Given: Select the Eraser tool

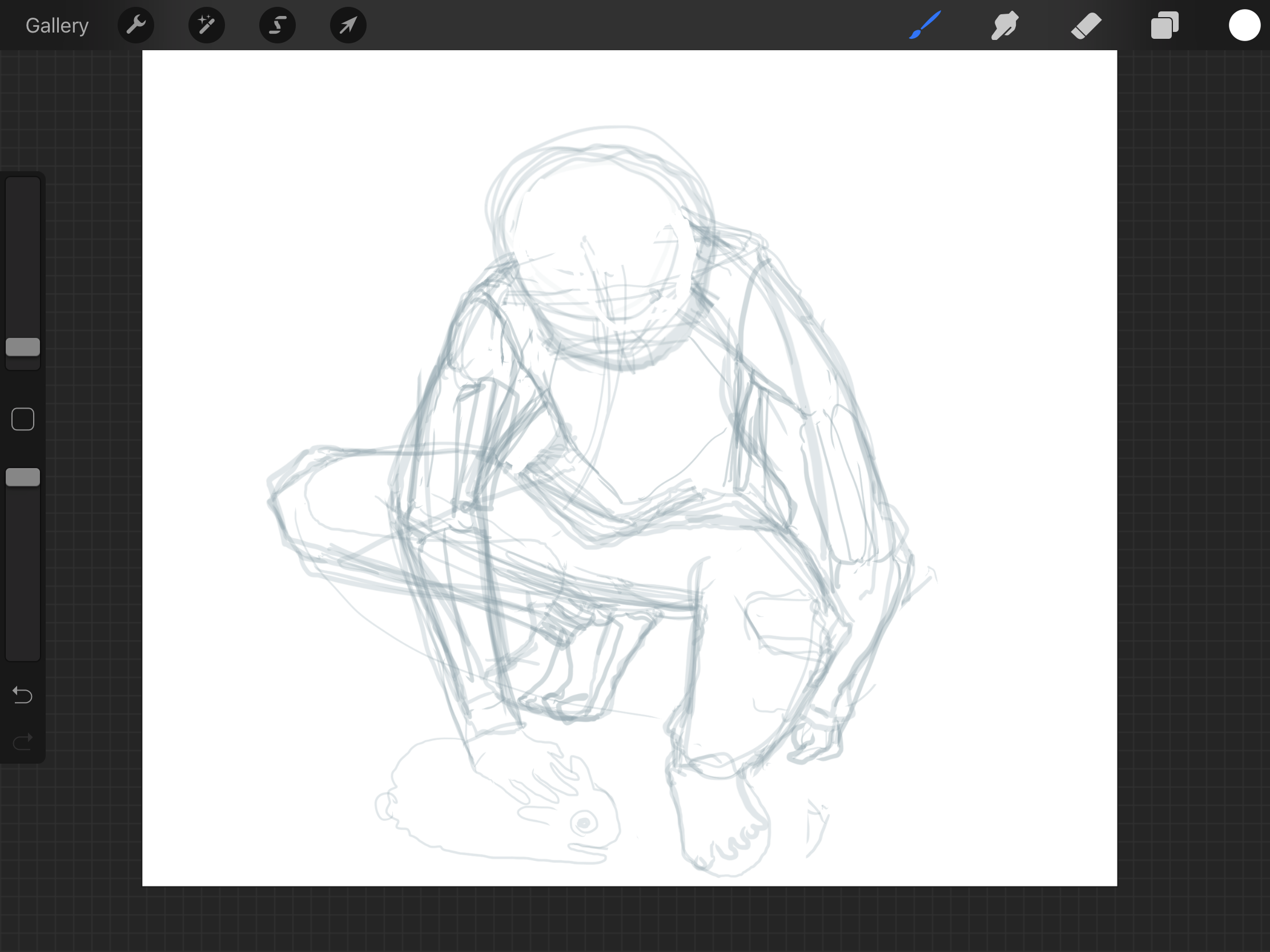Looking at the screenshot, I should (1086, 26).
